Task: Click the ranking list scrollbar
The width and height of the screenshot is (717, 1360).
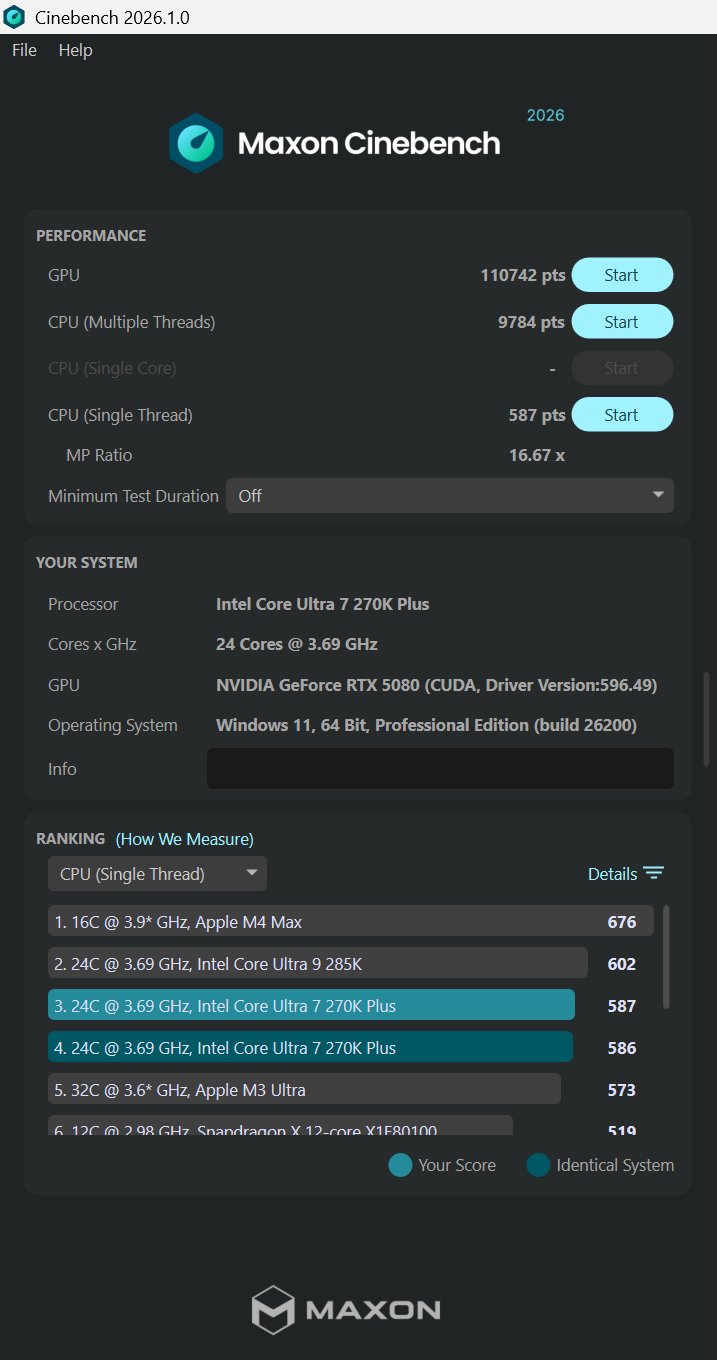Action: [666, 957]
